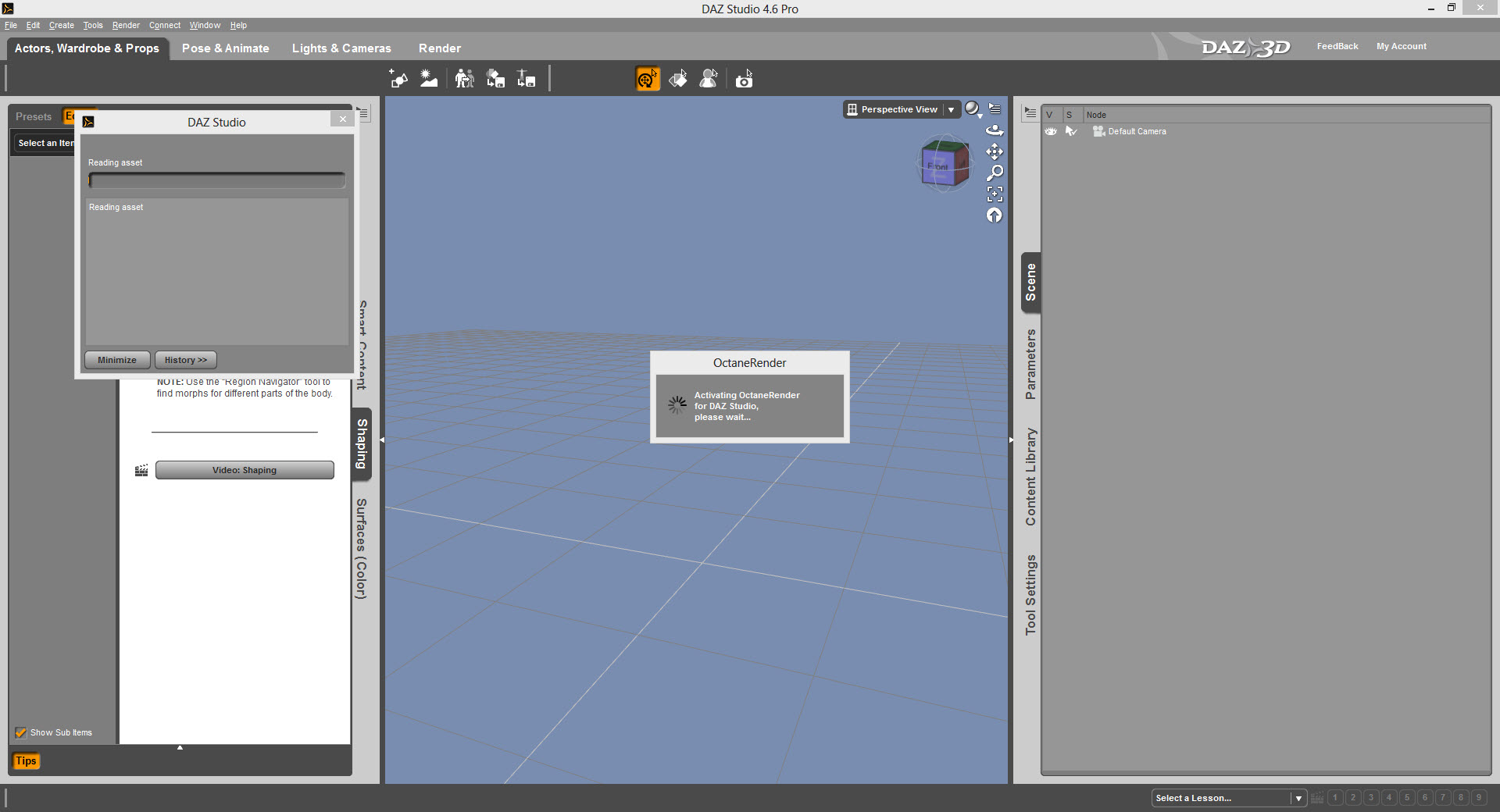Viewport: 1500px width, 812px height.
Task: Open the Scene pane options menu icon
Action: click(x=1030, y=113)
